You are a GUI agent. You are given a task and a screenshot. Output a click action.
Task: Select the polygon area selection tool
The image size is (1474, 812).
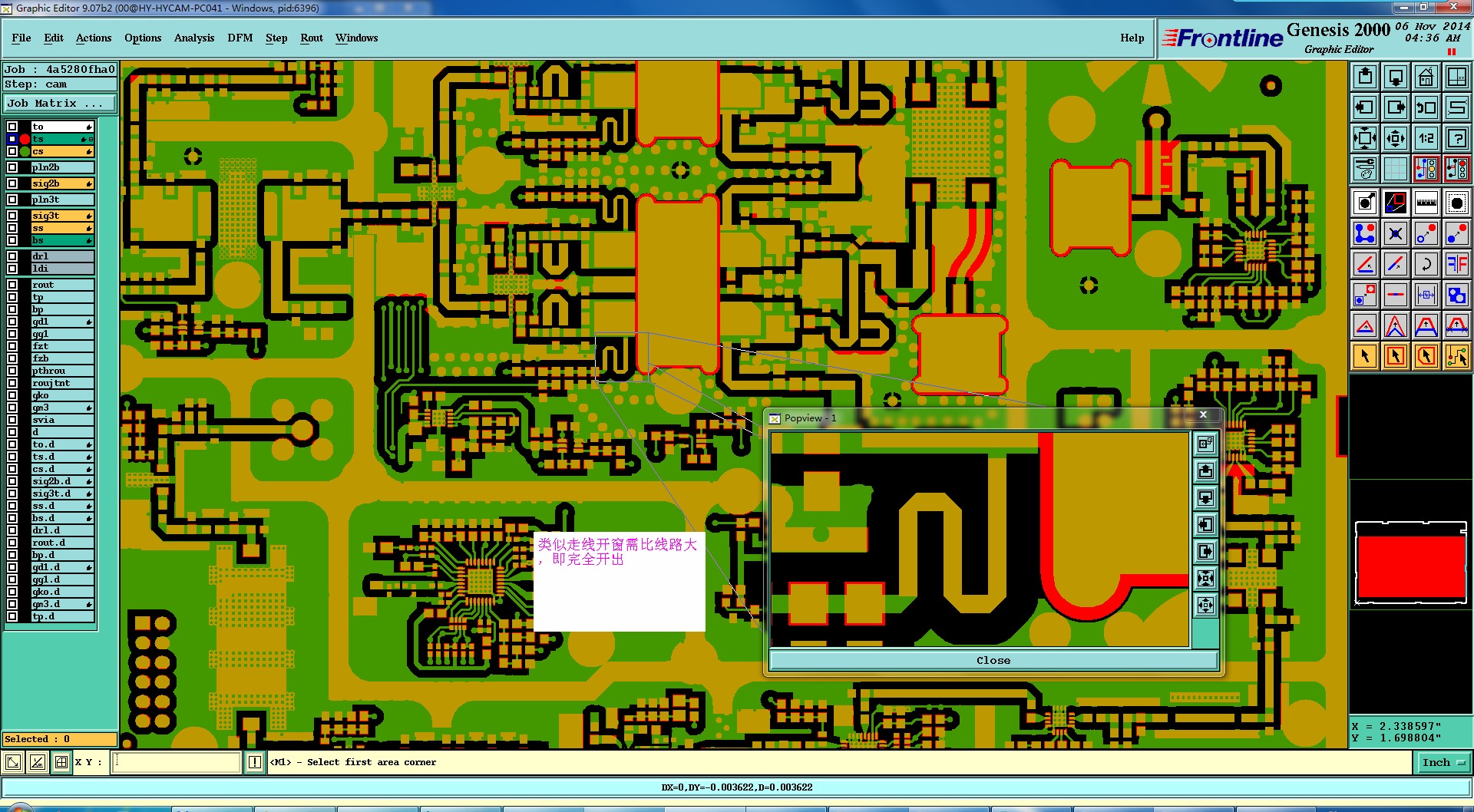tap(1426, 355)
